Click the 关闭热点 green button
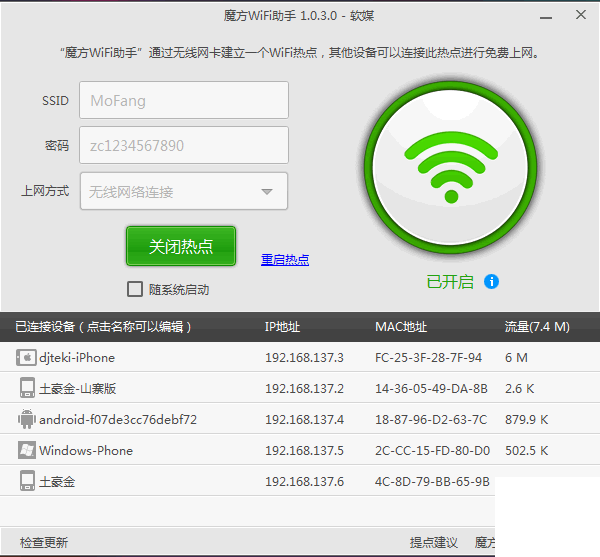 pyautogui.click(x=181, y=246)
